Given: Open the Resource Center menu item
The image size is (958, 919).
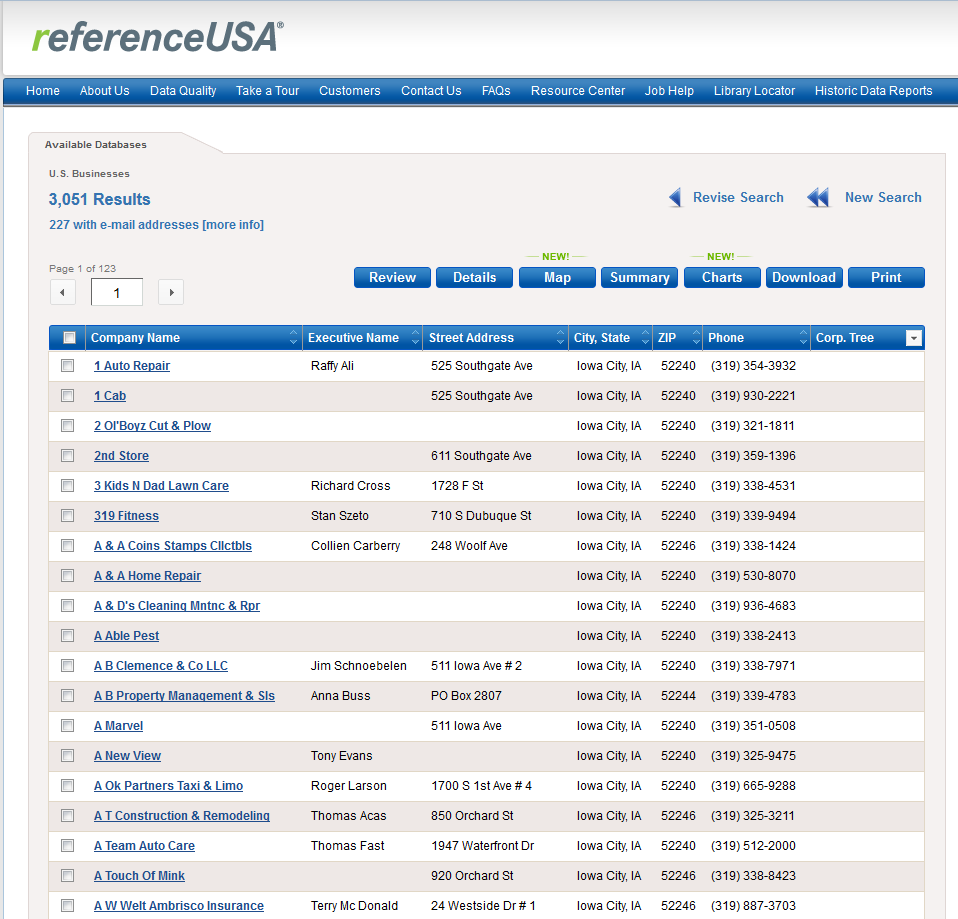Looking at the screenshot, I should pyautogui.click(x=577, y=91).
